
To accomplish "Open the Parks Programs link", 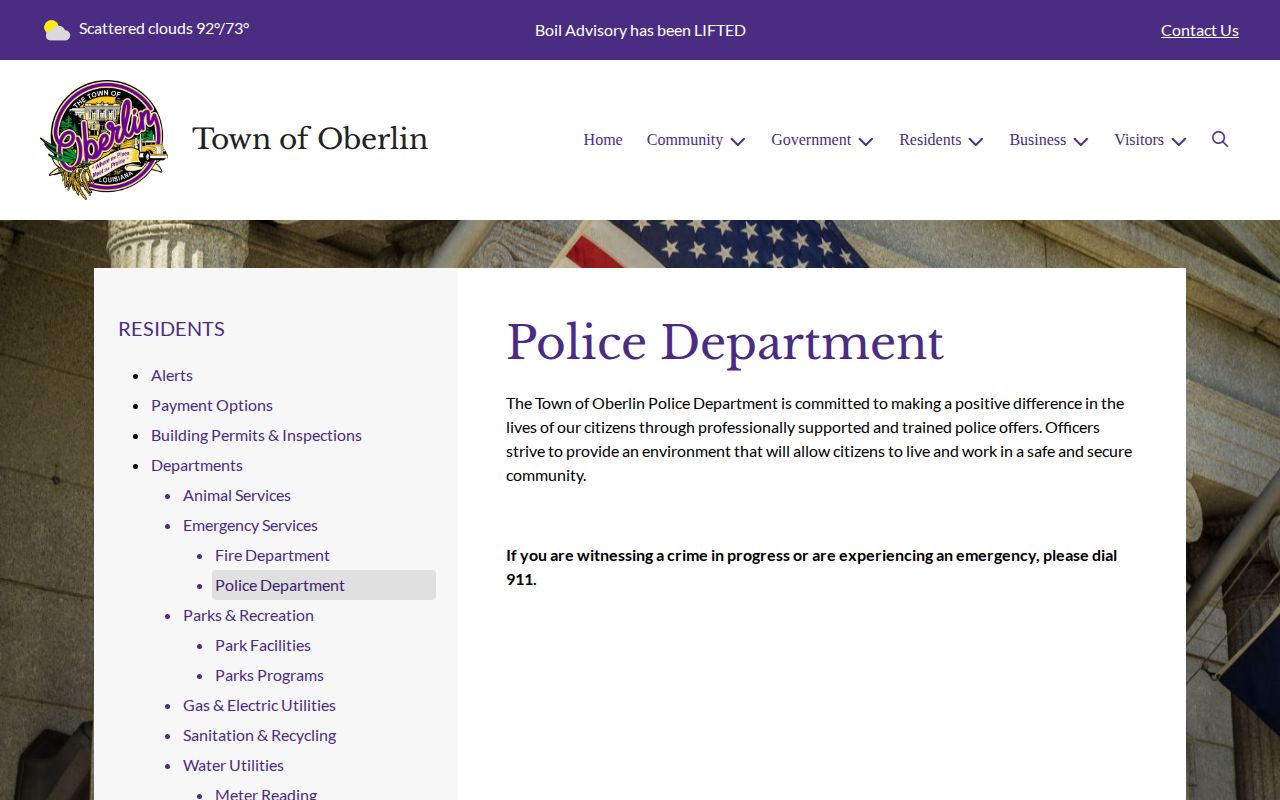I will tap(269, 675).
